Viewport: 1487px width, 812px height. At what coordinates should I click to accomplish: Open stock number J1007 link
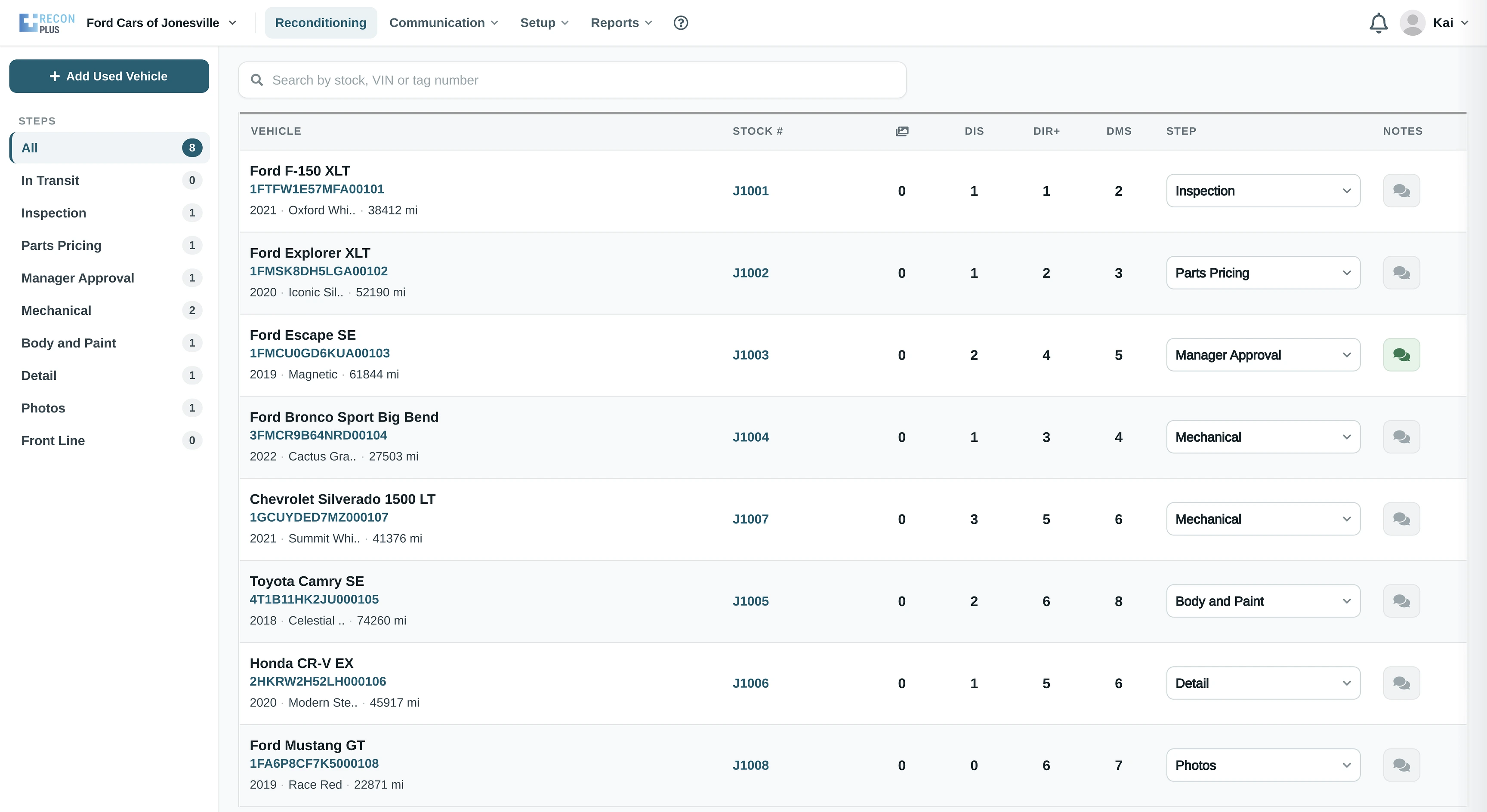pyautogui.click(x=750, y=519)
